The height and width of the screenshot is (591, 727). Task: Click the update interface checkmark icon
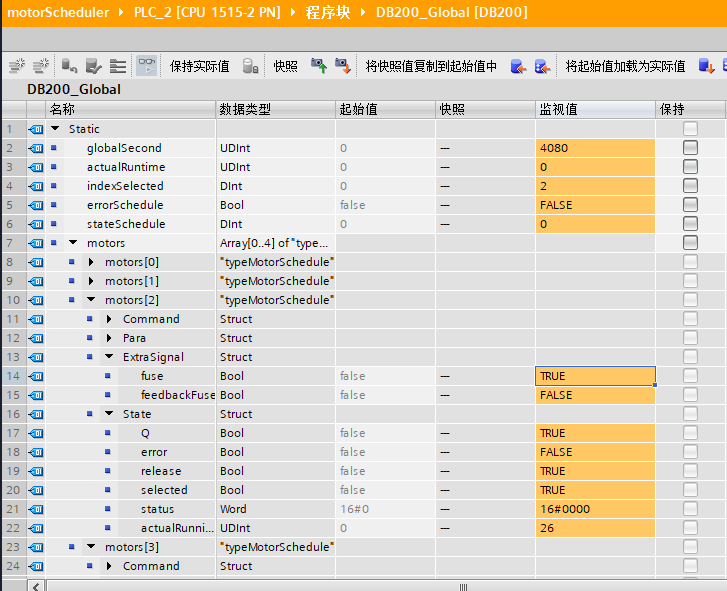pyautogui.click(x=94, y=66)
